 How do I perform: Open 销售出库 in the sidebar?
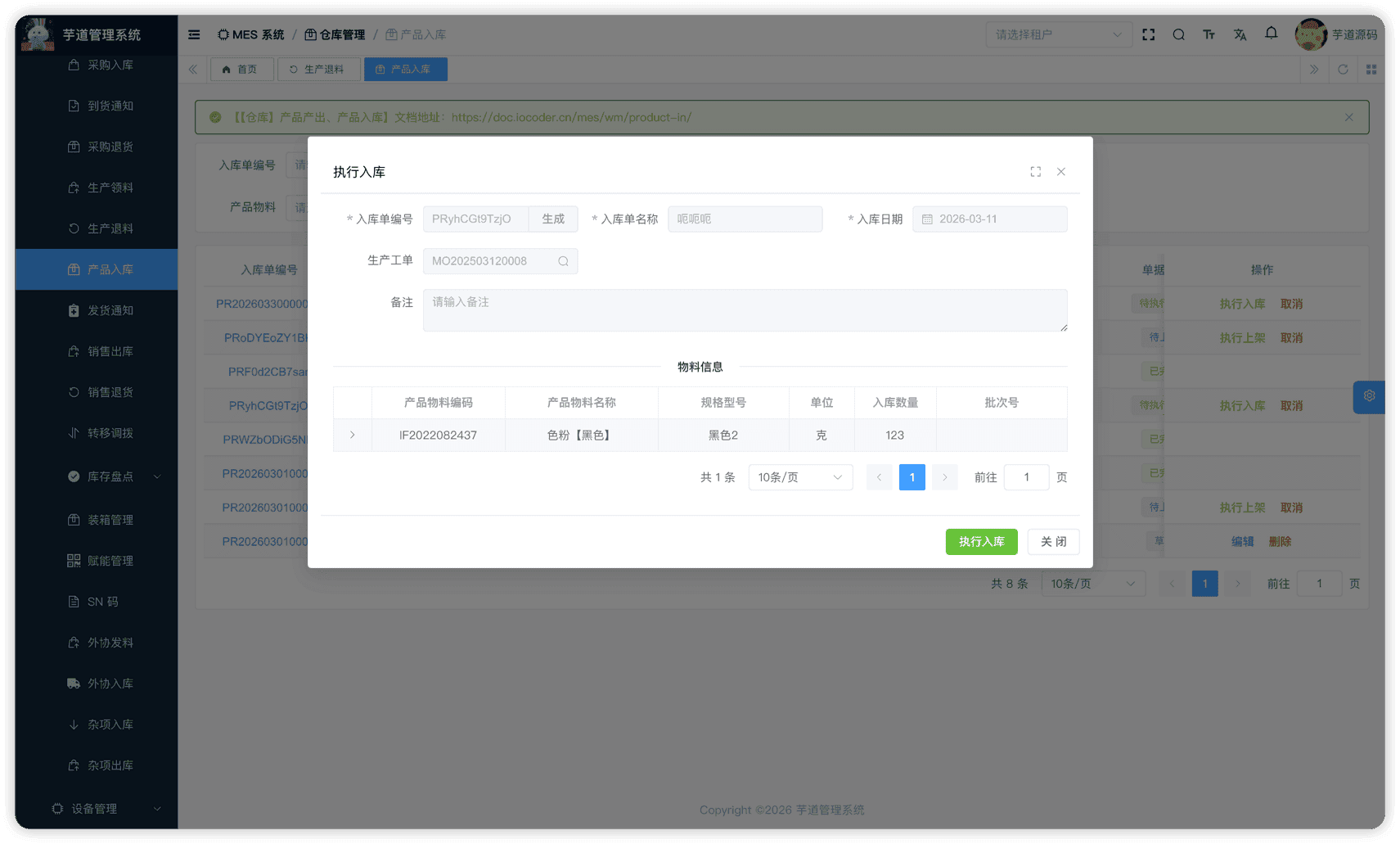pos(110,351)
